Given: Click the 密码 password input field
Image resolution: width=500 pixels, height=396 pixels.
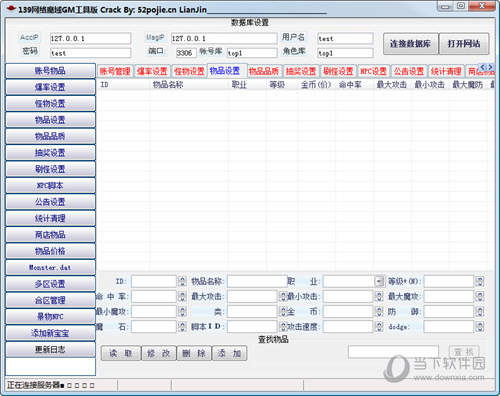Looking at the screenshot, I should (x=90, y=53).
